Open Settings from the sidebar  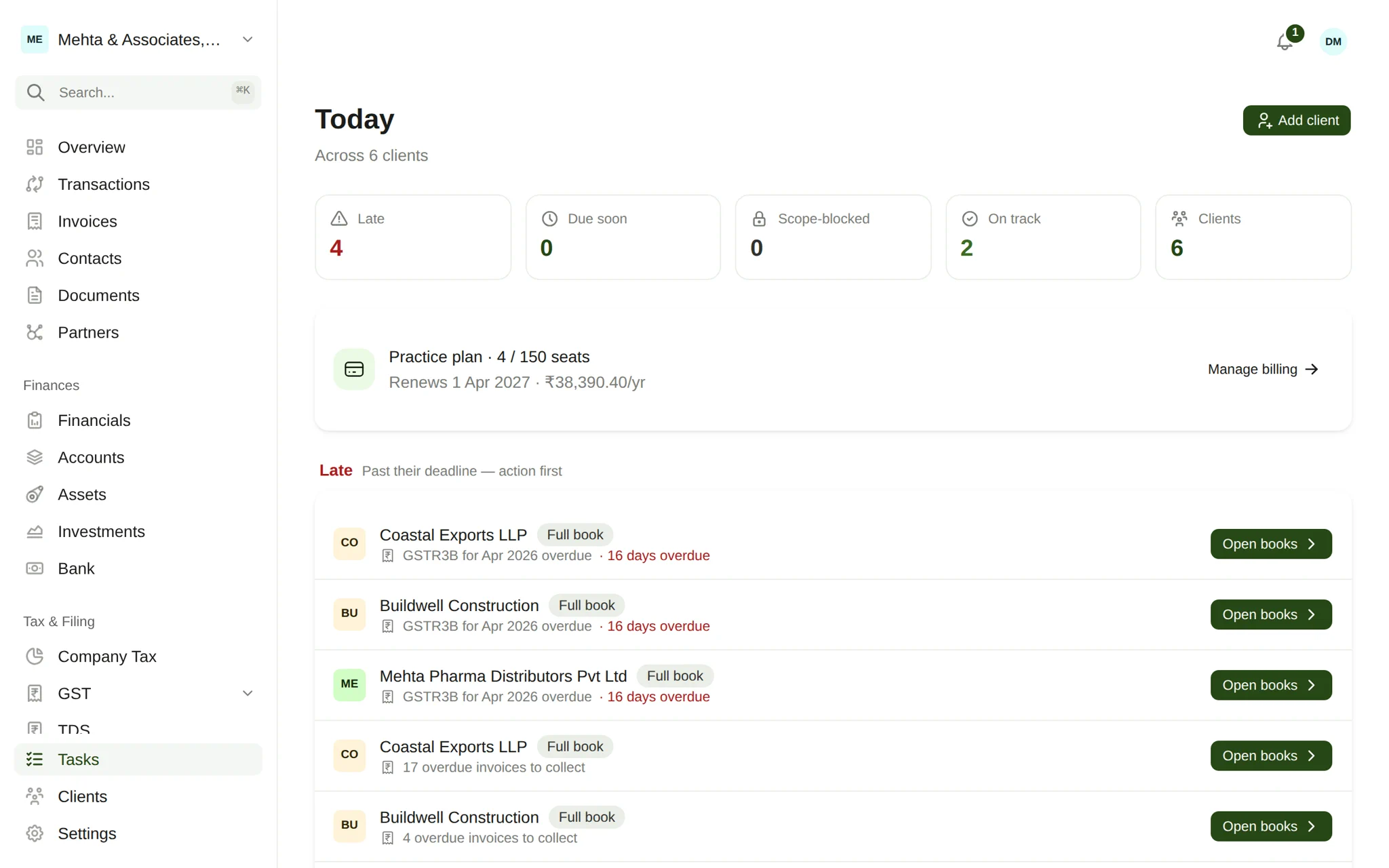pos(138,833)
